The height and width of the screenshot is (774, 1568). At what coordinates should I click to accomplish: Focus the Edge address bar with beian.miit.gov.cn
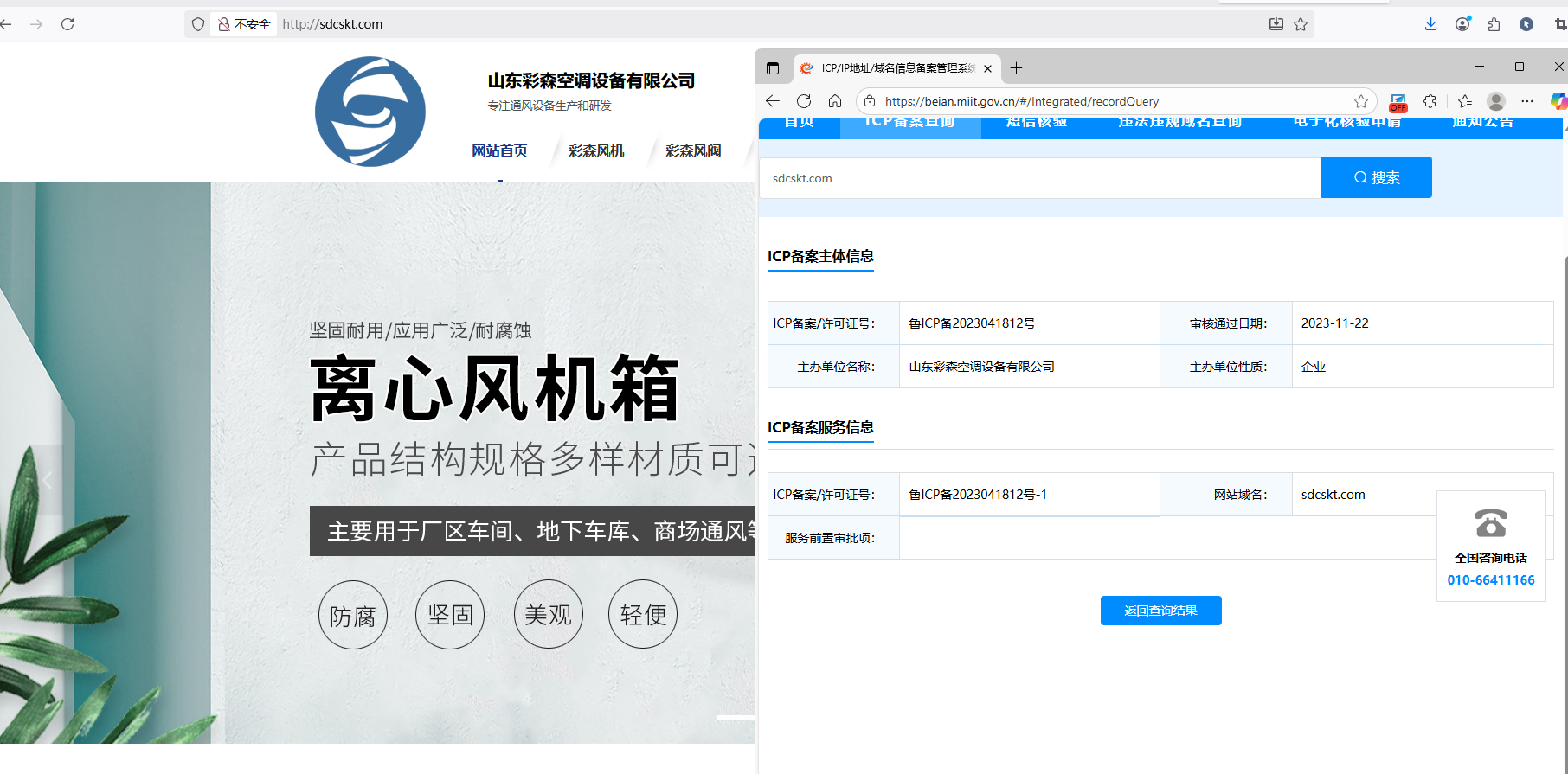click(x=1116, y=101)
